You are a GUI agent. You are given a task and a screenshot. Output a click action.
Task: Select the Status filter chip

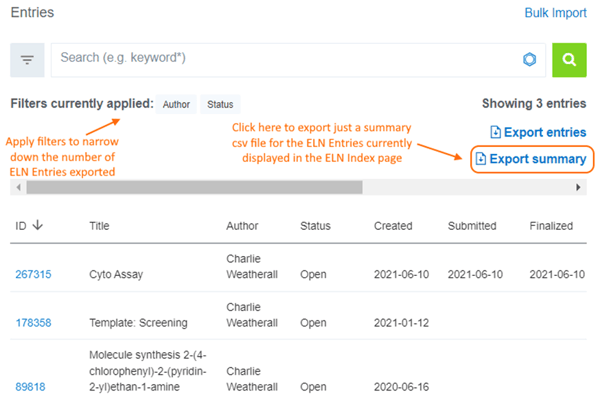point(220,104)
